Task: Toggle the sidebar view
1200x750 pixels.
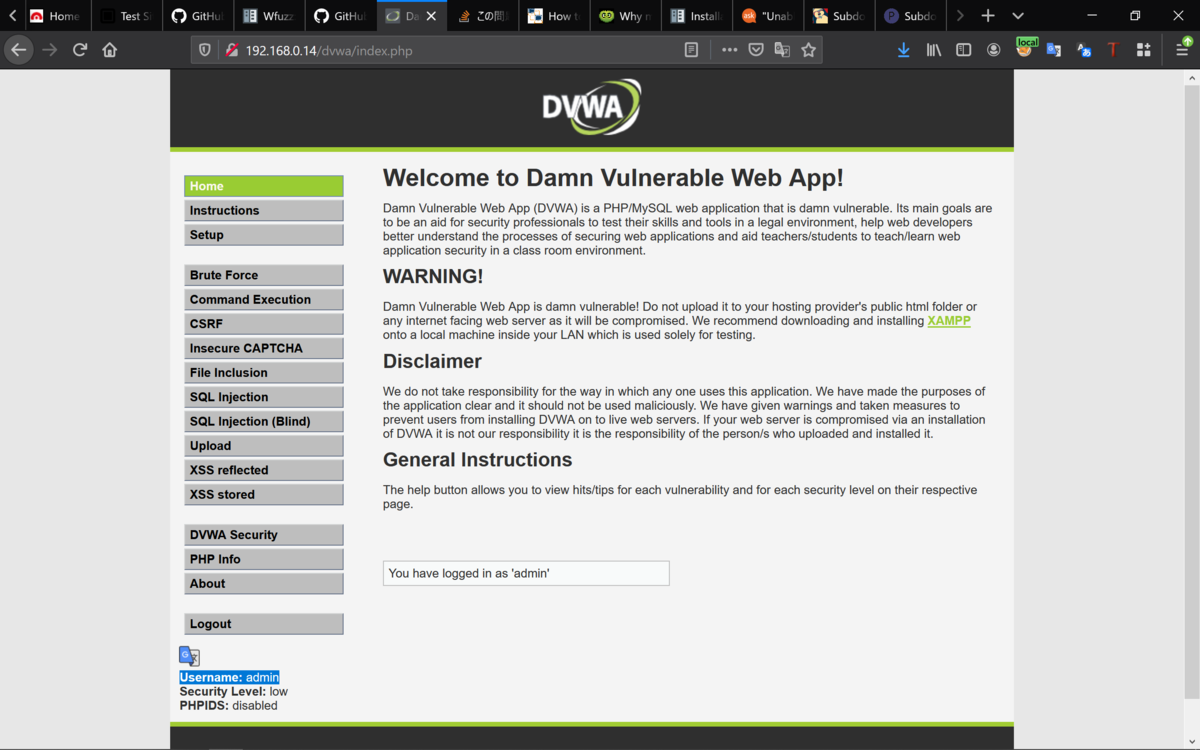Action: click(x=963, y=50)
